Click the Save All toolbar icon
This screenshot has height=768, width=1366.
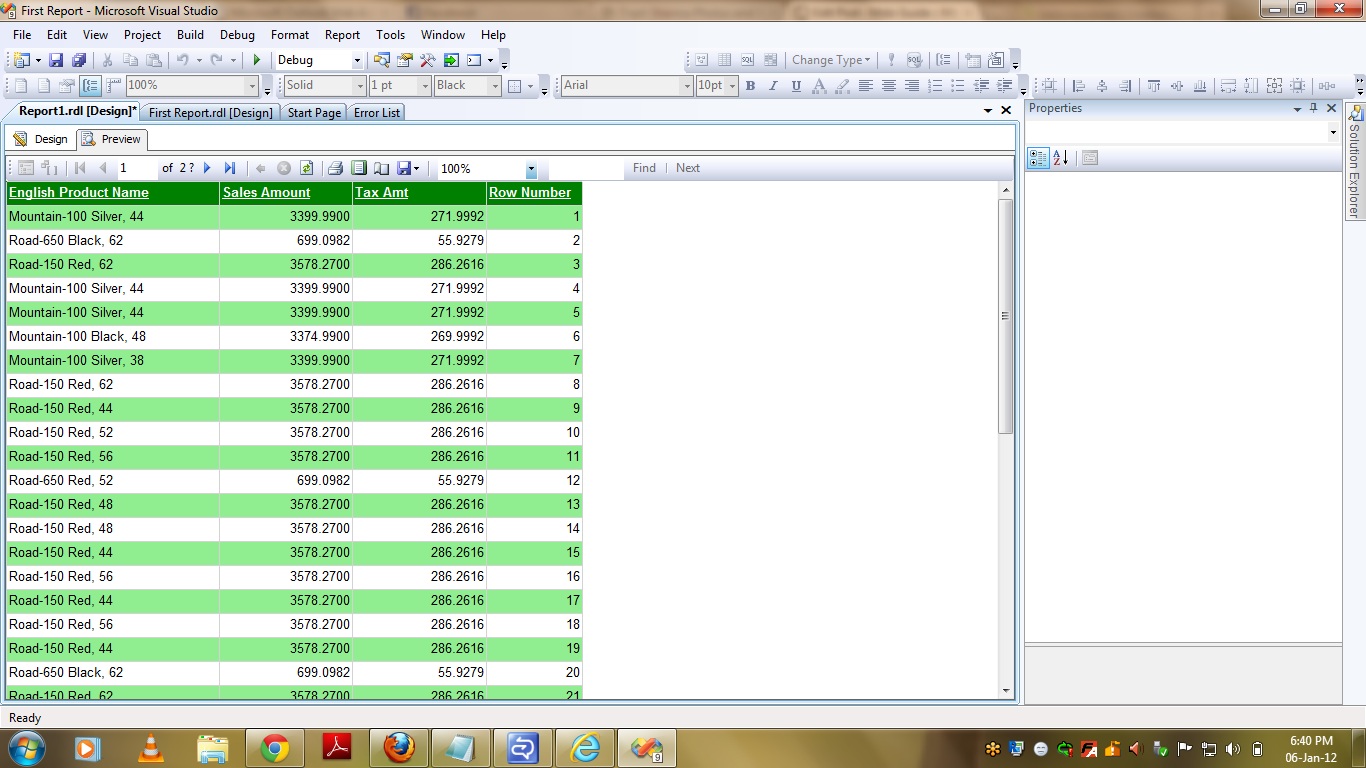click(x=79, y=61)
